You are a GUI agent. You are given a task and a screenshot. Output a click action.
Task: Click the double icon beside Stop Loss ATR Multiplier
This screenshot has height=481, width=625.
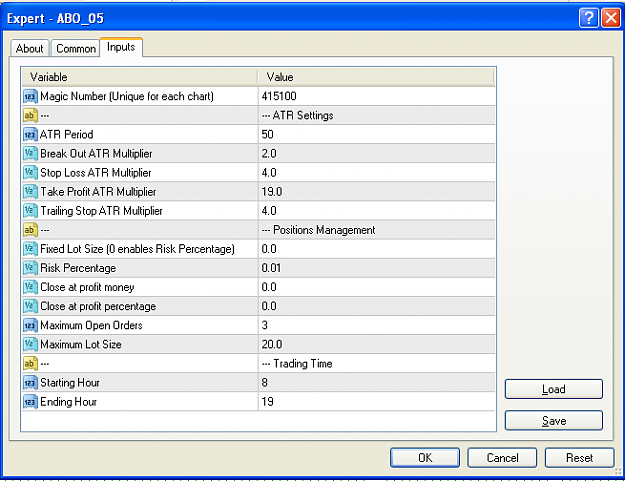tap(30, 173)
